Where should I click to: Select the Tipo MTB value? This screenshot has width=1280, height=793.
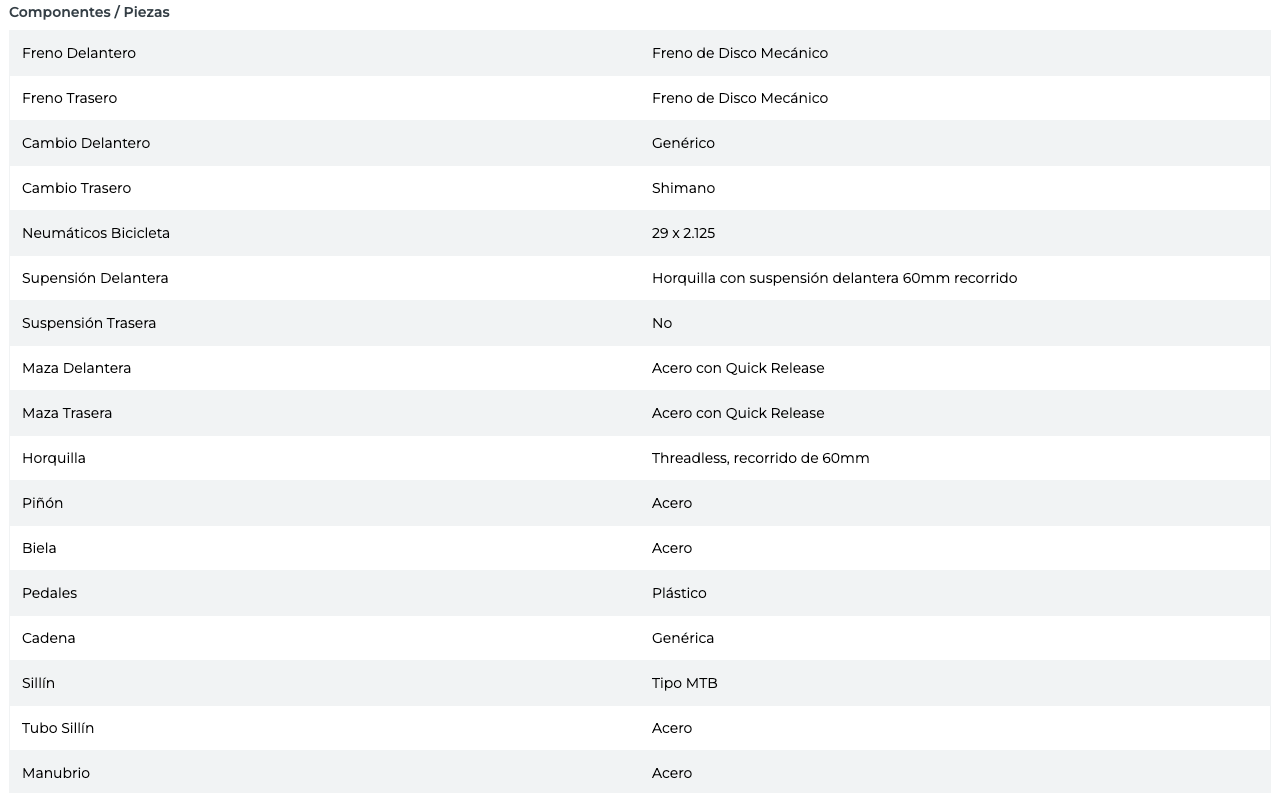point(684,683)
